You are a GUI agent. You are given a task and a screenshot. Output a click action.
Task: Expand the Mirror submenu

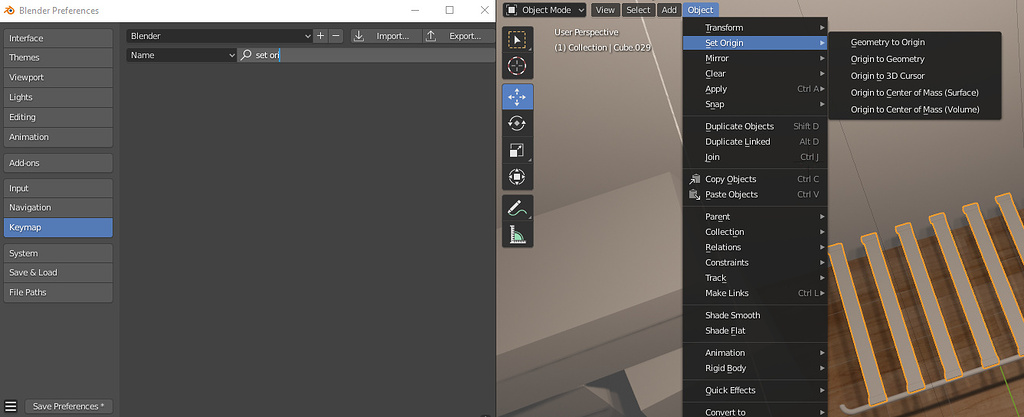click(x=755, y=58)
